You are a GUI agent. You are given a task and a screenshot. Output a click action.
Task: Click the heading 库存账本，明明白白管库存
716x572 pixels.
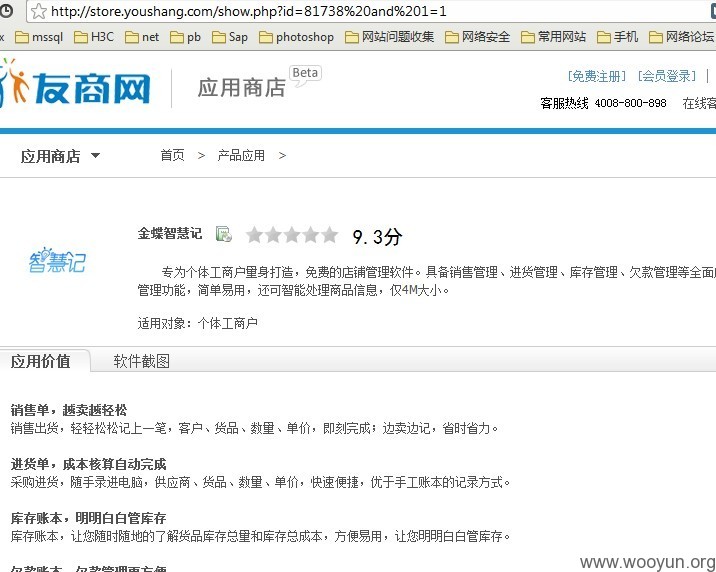point(89,518)
